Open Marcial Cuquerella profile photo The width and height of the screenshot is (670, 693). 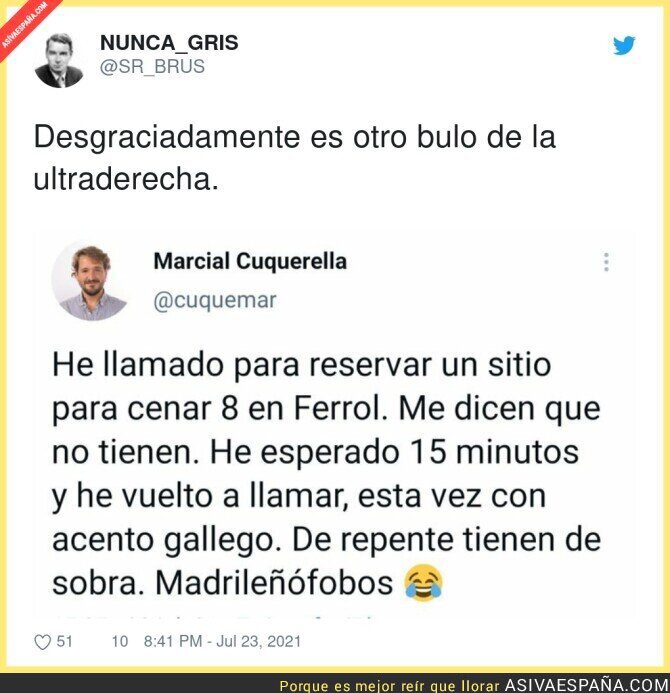91,280
